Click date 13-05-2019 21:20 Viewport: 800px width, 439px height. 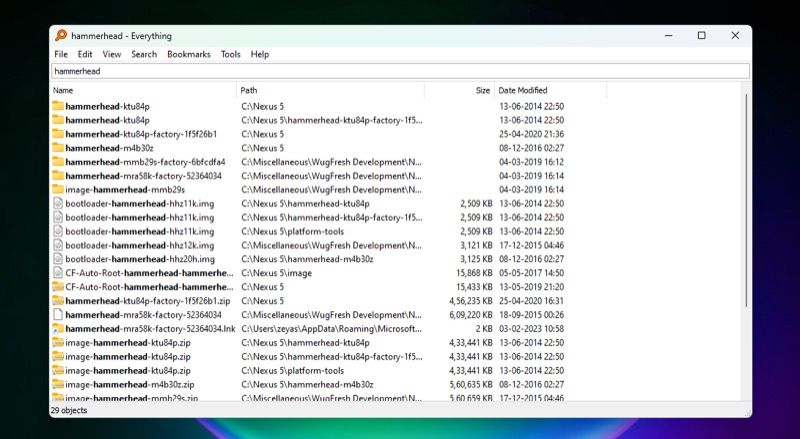(532, 287)
